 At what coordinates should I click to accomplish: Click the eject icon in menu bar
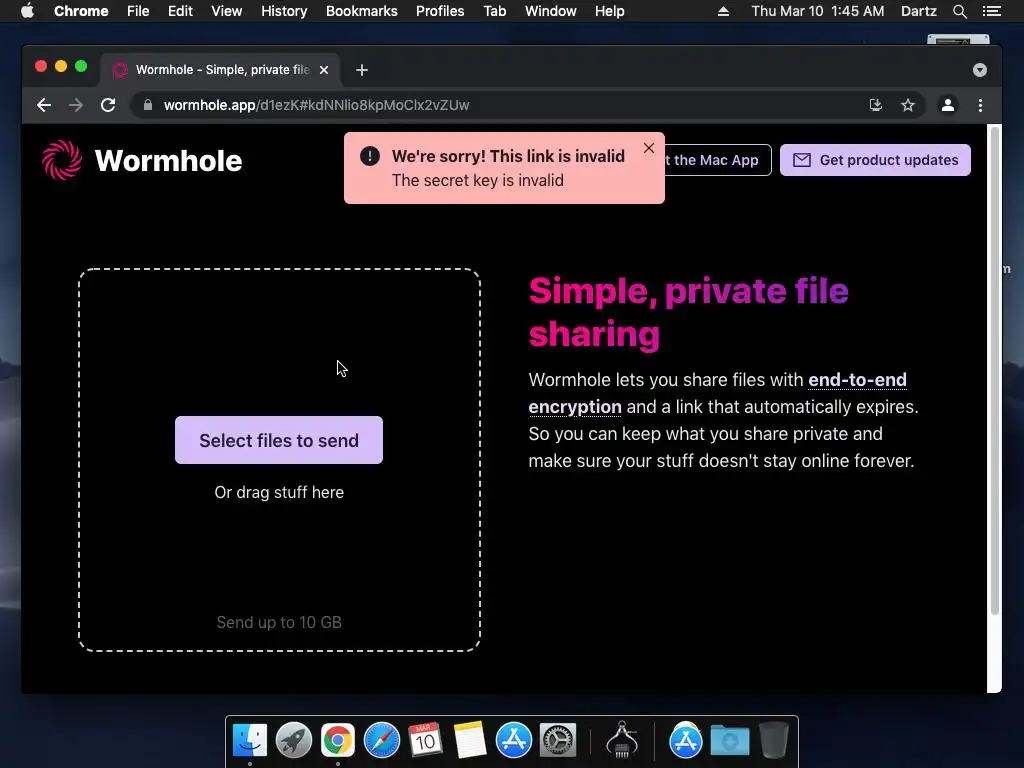tap(723, 11)
